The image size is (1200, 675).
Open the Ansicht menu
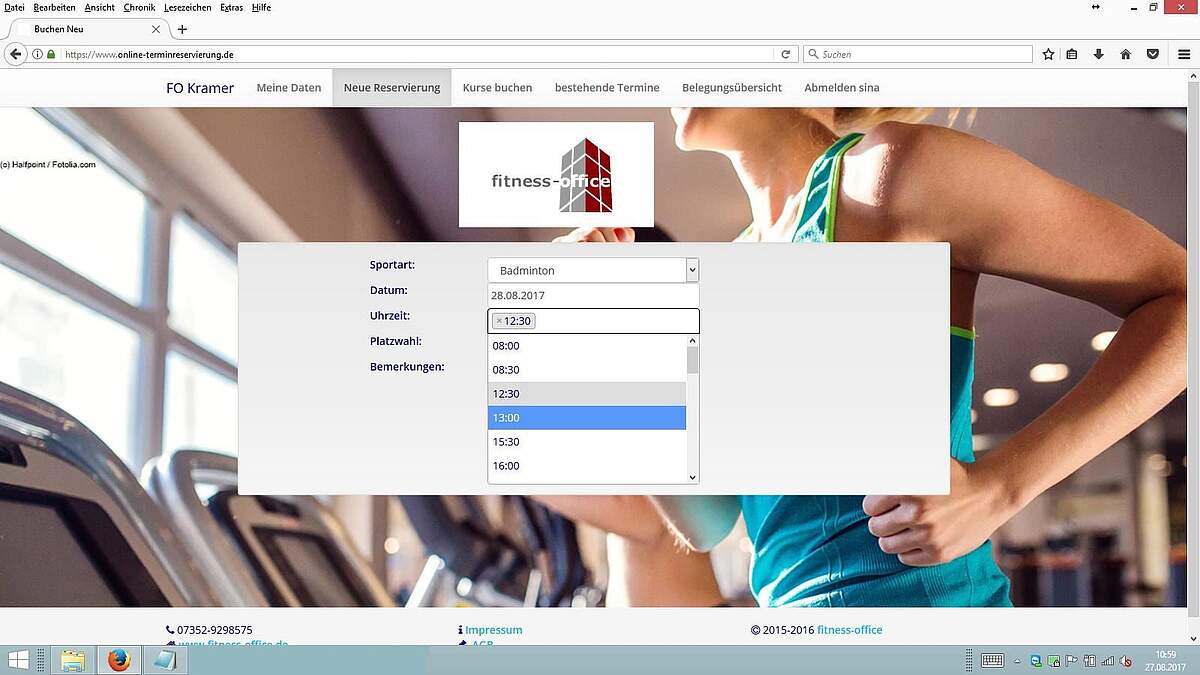click(x=100, y=7)
